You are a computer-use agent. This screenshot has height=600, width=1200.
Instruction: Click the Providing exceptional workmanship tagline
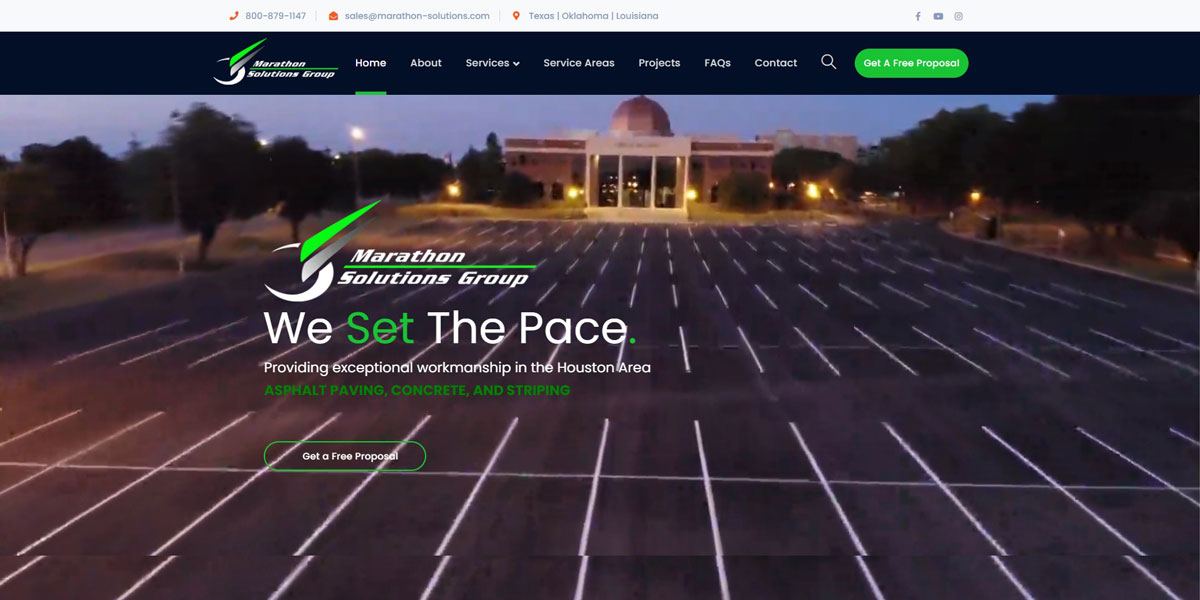click(457, 368)
